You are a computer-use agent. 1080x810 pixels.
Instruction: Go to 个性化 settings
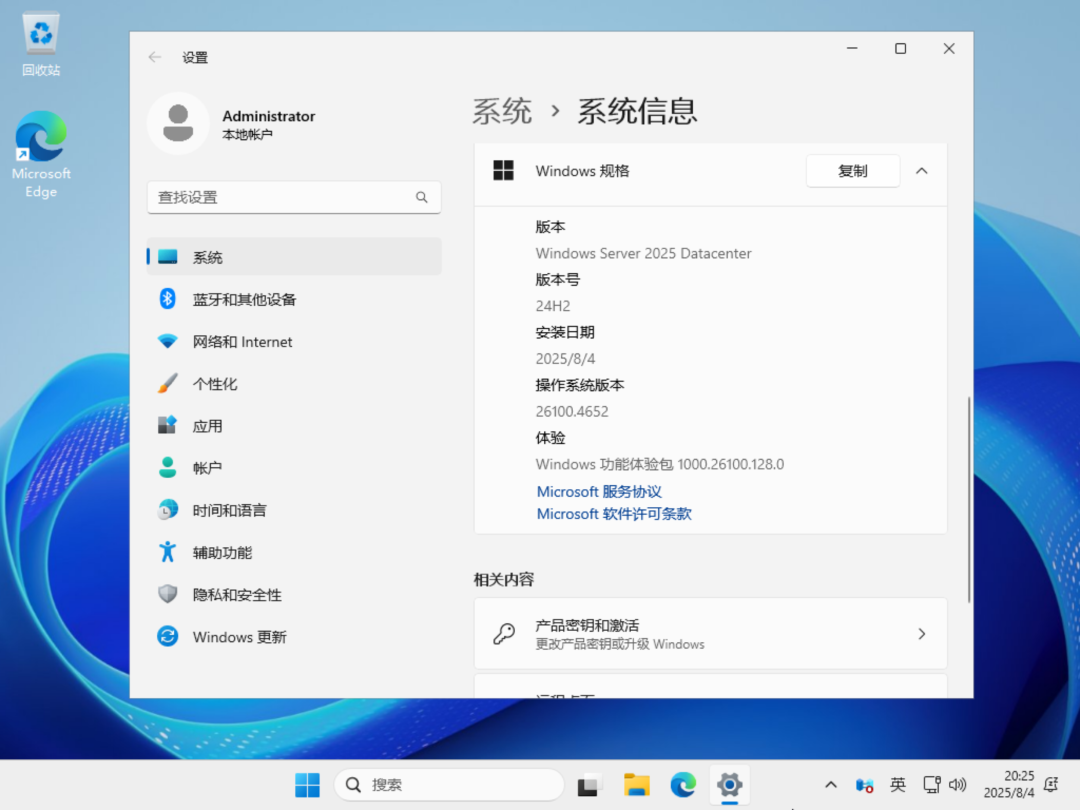tap(294, 384)
